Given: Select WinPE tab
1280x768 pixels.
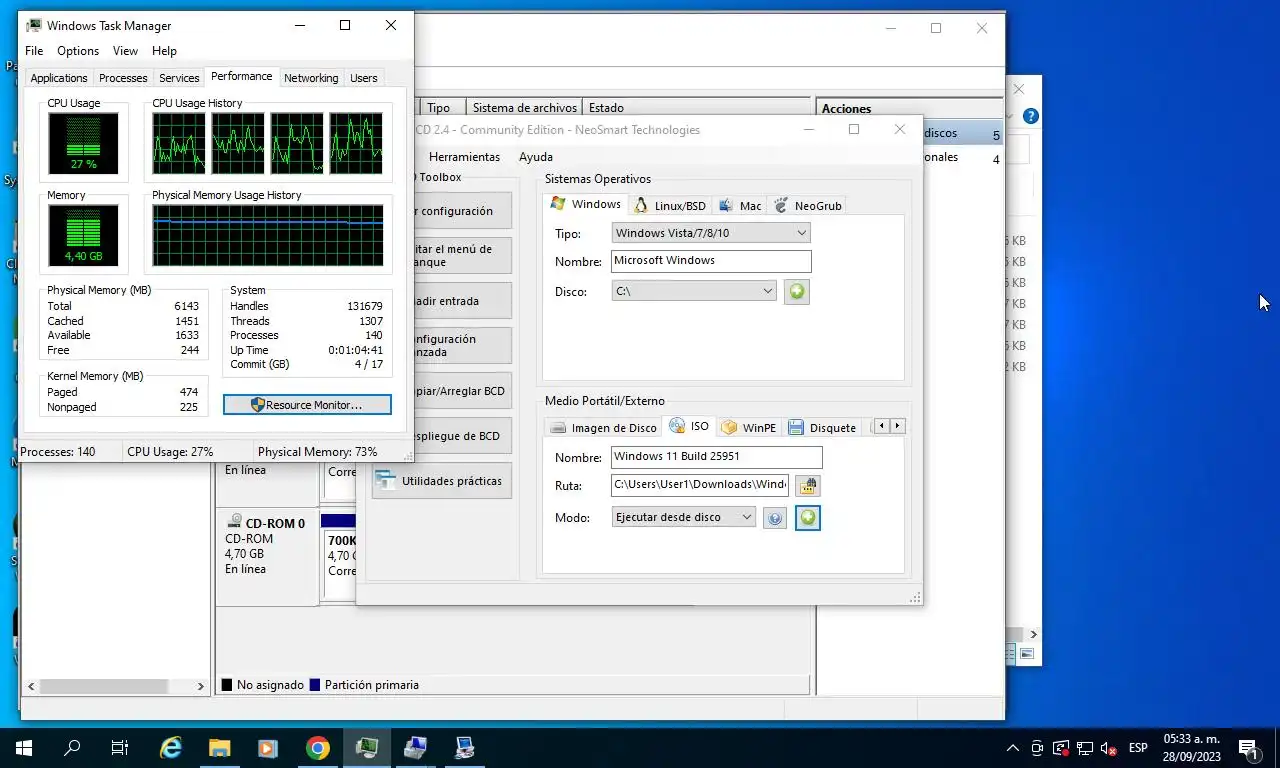Looking at the screenshot, I should pos(749,427).
